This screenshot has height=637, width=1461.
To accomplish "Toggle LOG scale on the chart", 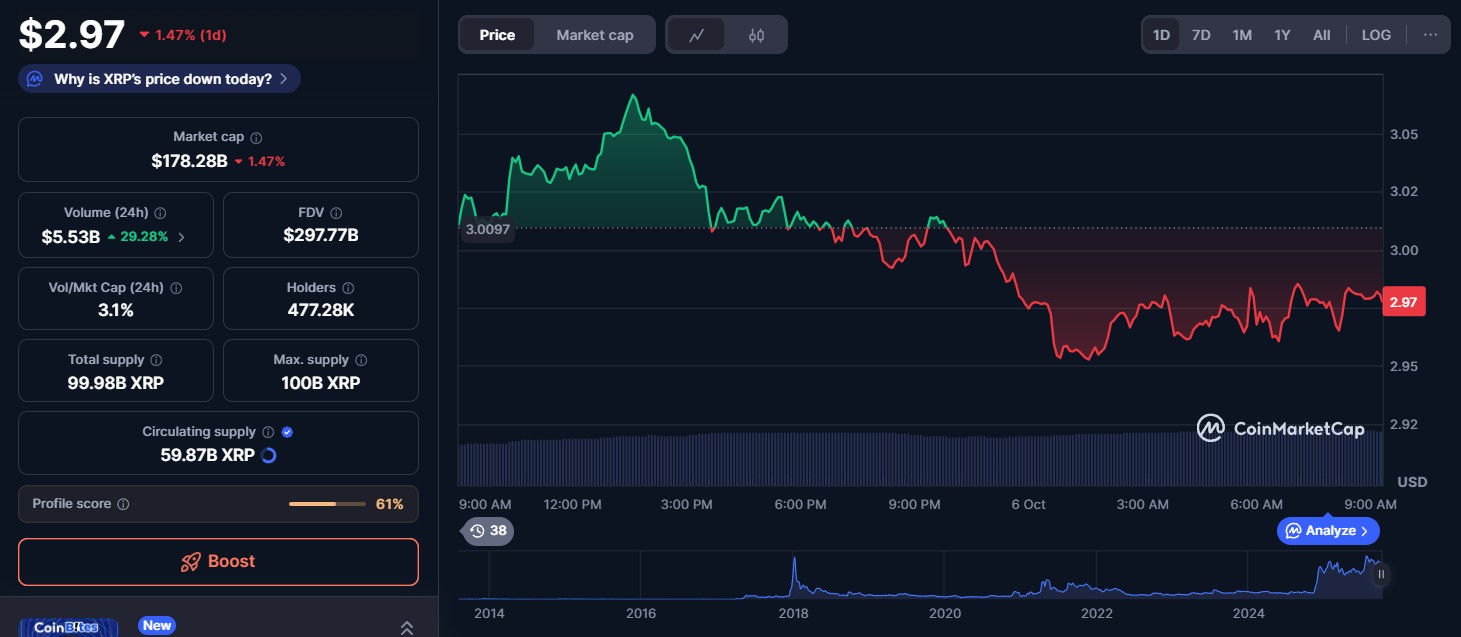I will [x=1376, y=35].
